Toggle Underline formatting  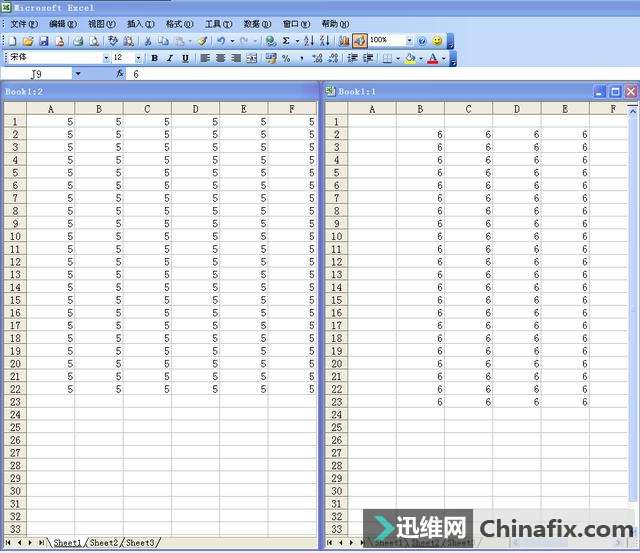pos(185,58)
